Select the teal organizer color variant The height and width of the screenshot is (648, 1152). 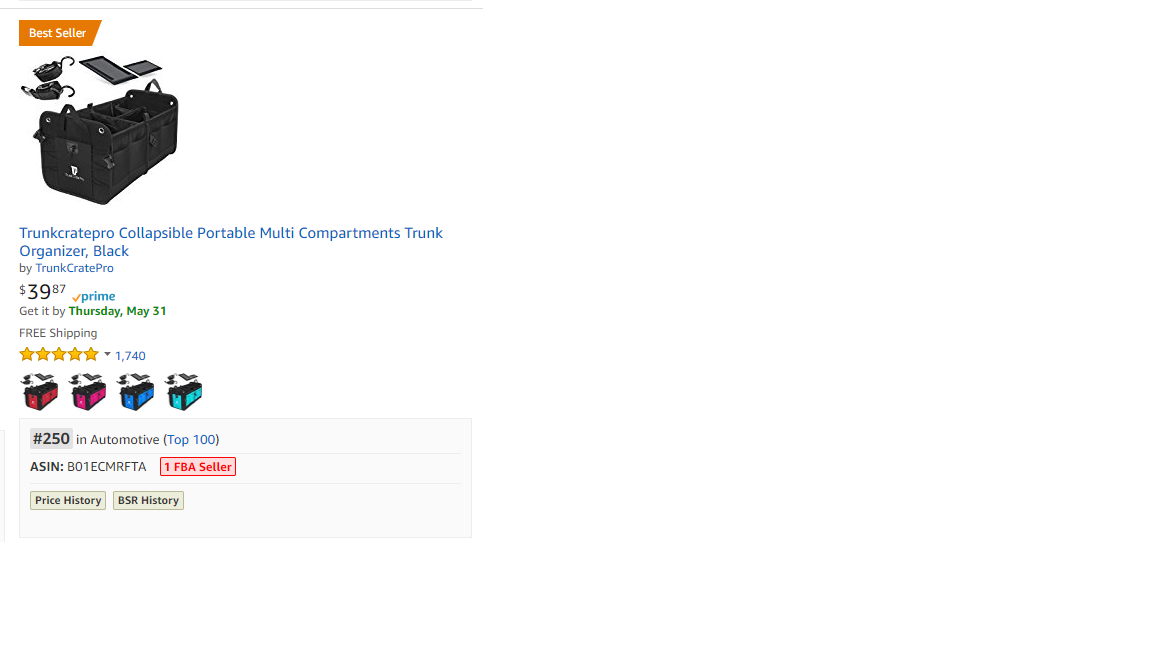coord(184,392)
